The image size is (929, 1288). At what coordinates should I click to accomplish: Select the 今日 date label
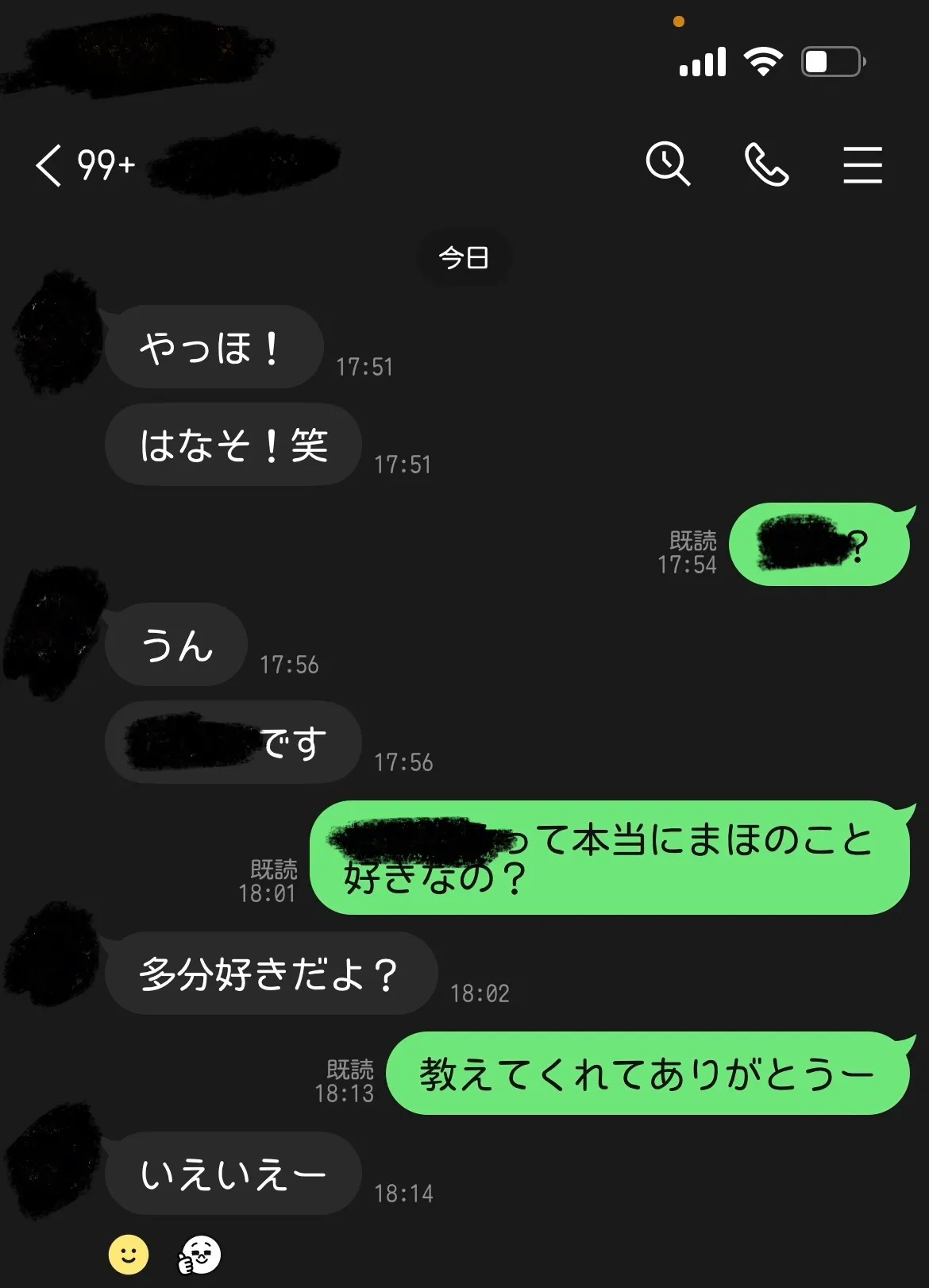[x=464, y=257]
